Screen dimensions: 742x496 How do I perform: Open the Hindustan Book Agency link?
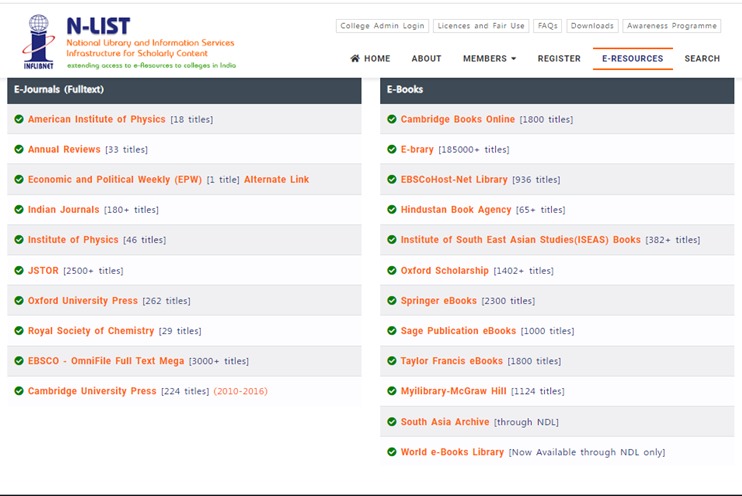pos(456,210)
